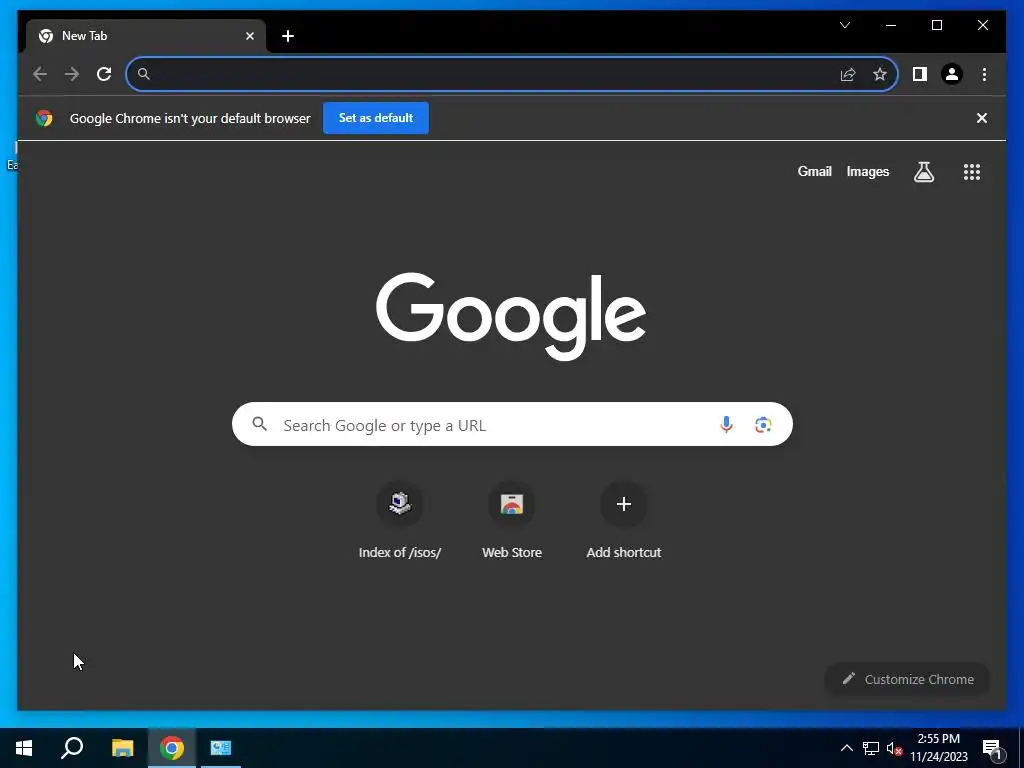Close the New Tab tab
Screen dimensions: 1024x768
click(249, 36)
